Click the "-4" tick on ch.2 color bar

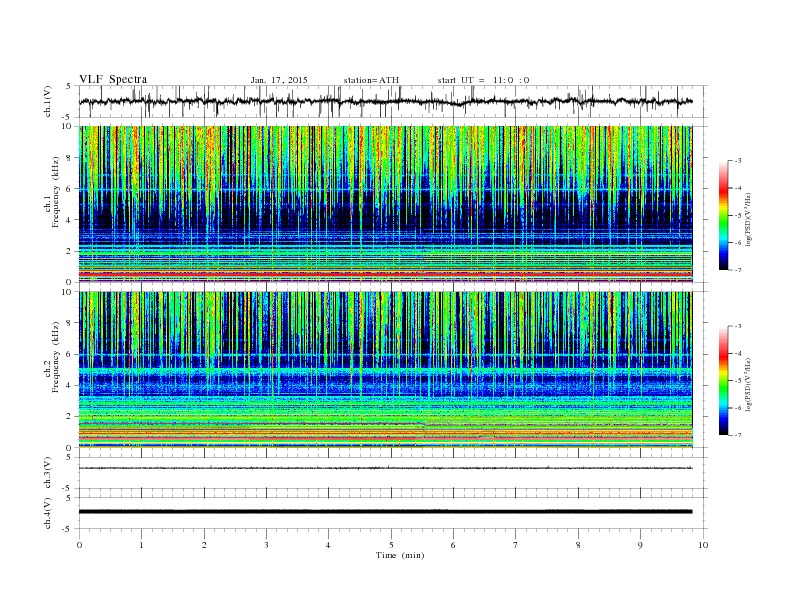(737, 353)
